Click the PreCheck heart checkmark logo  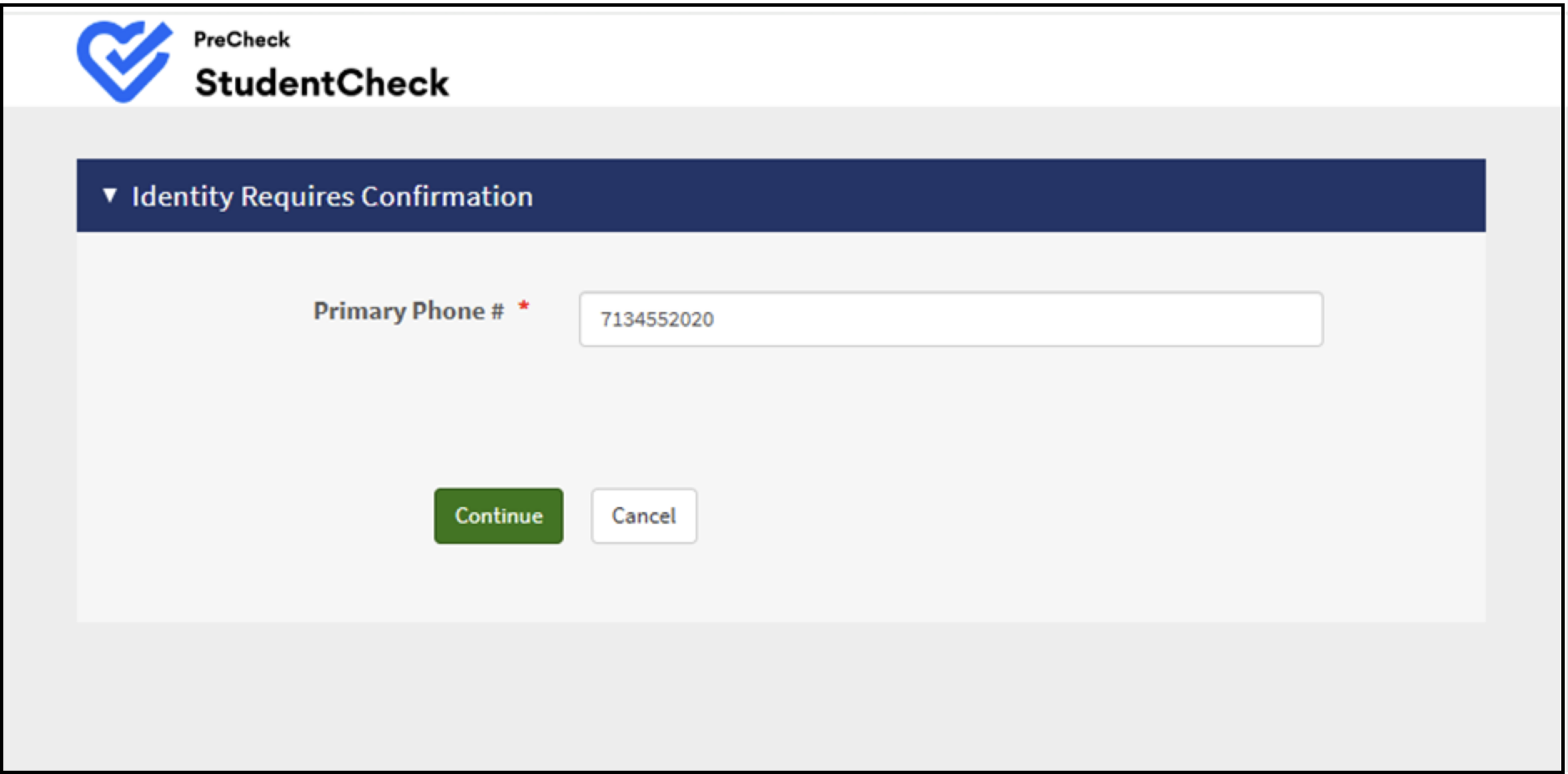pos(124,61)
